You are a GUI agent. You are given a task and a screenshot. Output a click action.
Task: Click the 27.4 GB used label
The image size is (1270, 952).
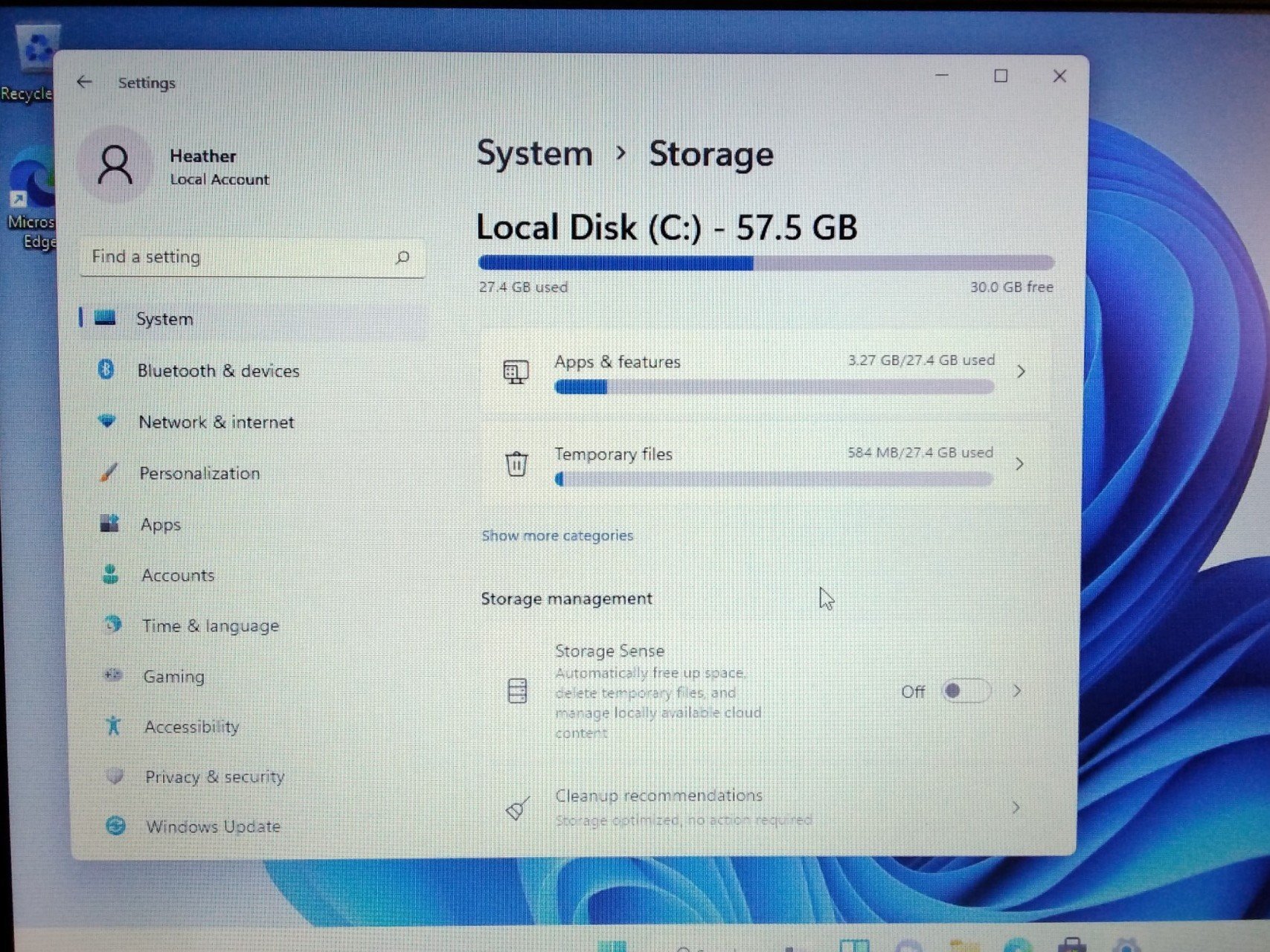pos(523,287)
